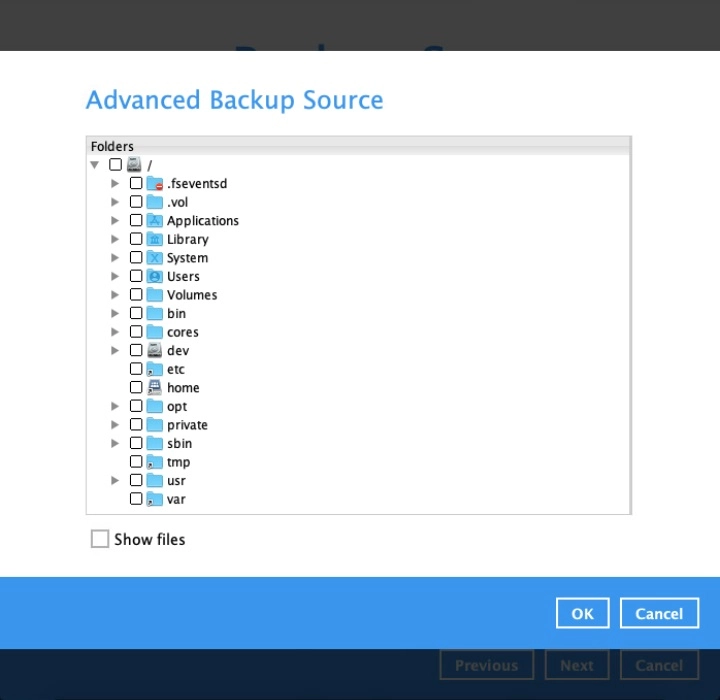Expand the cores folder node
The image size is (720, 700).
point(115,332)
